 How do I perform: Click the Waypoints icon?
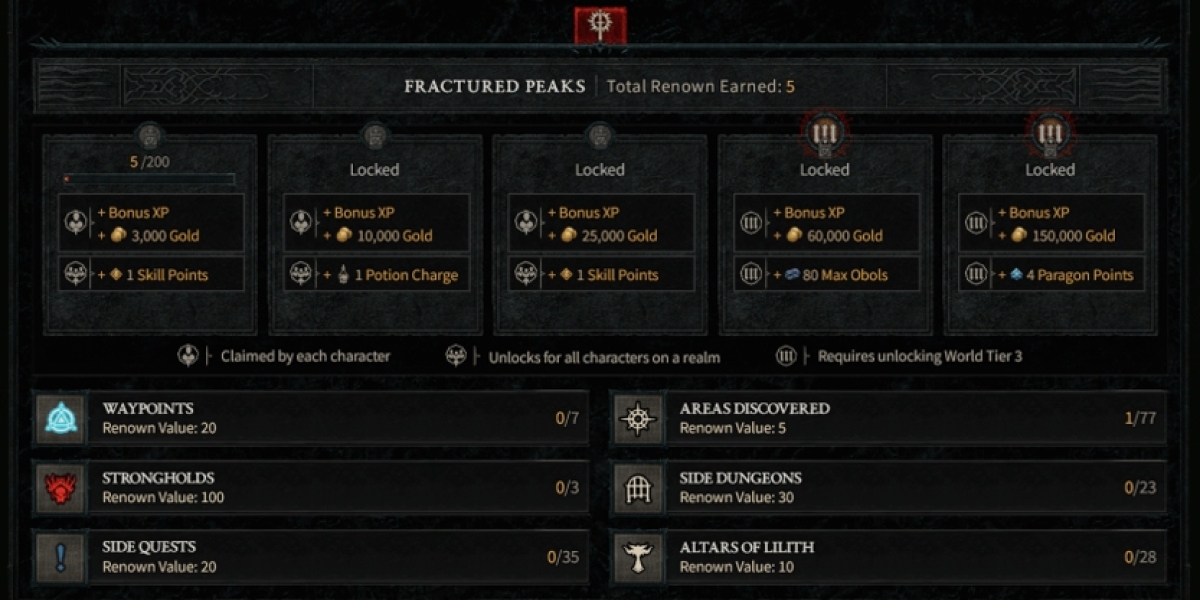[x=61, y=418]
